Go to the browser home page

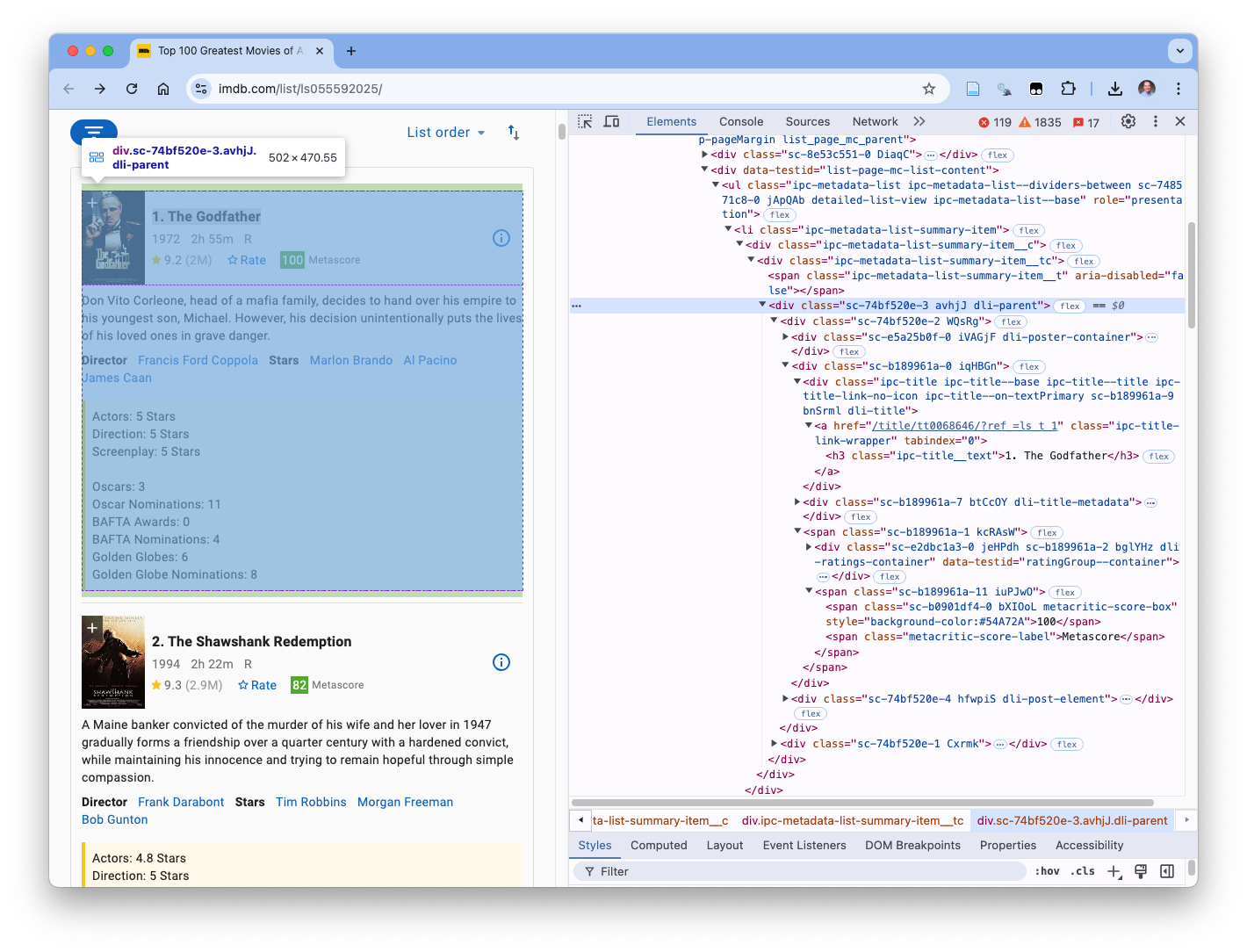click(163, 89)
